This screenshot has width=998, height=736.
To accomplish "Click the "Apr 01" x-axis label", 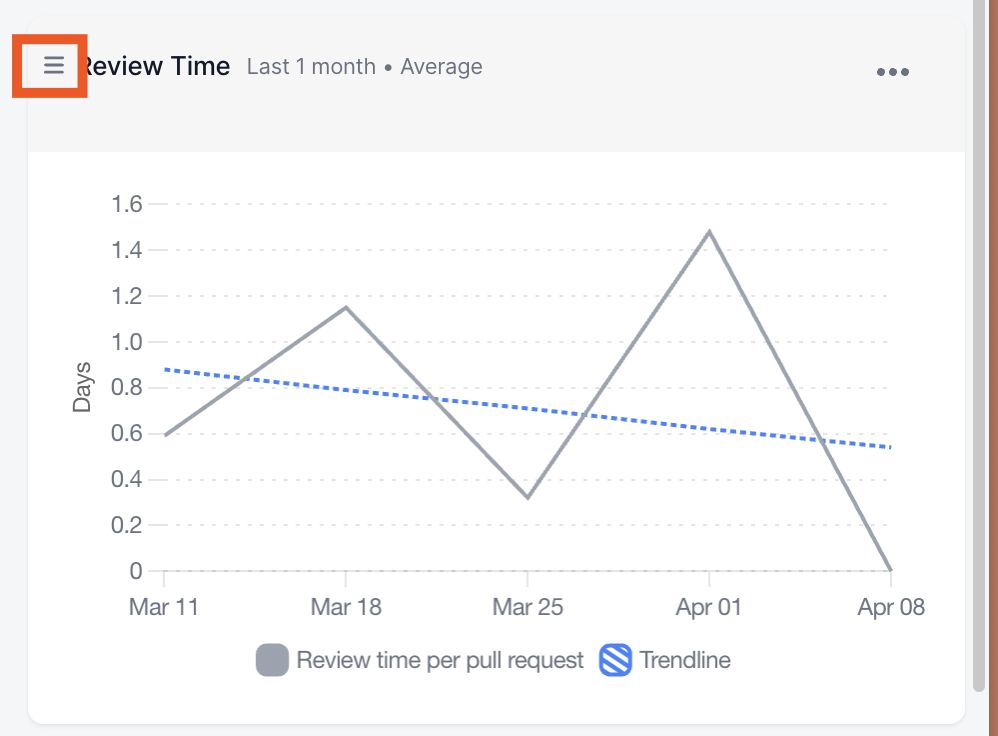I will coord(709,607).
